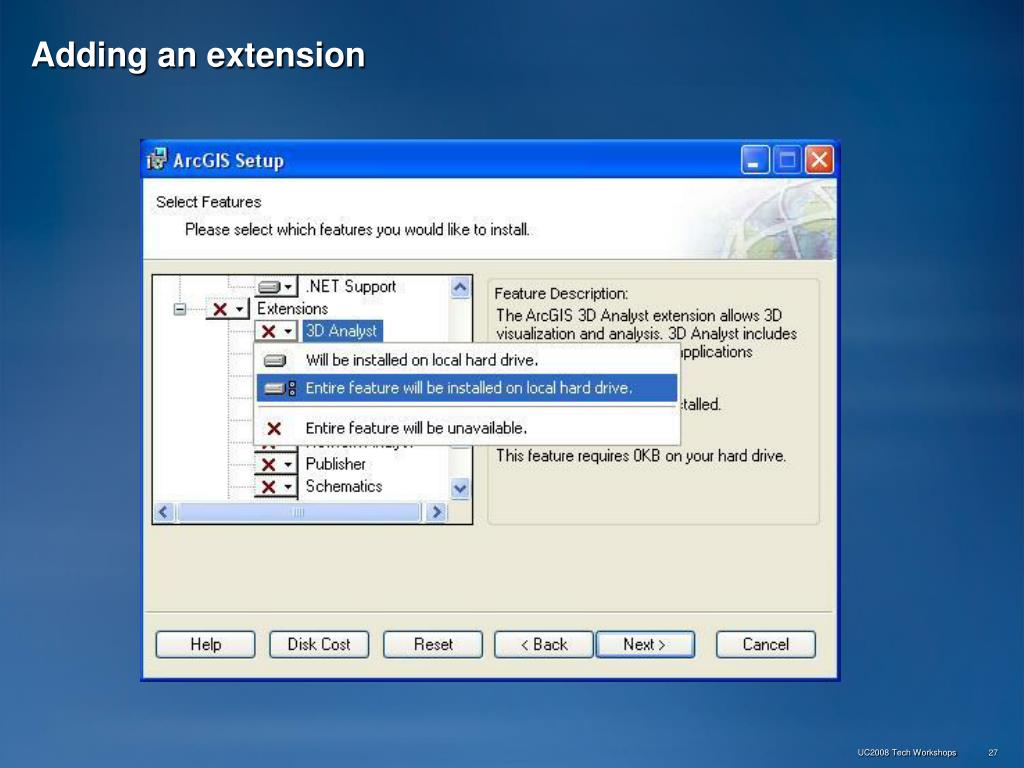Image resolution: width=1024 pixels, height=768 pixels.
Task: Open the Extensions feature state dropdown
Action: coord(227,309)
